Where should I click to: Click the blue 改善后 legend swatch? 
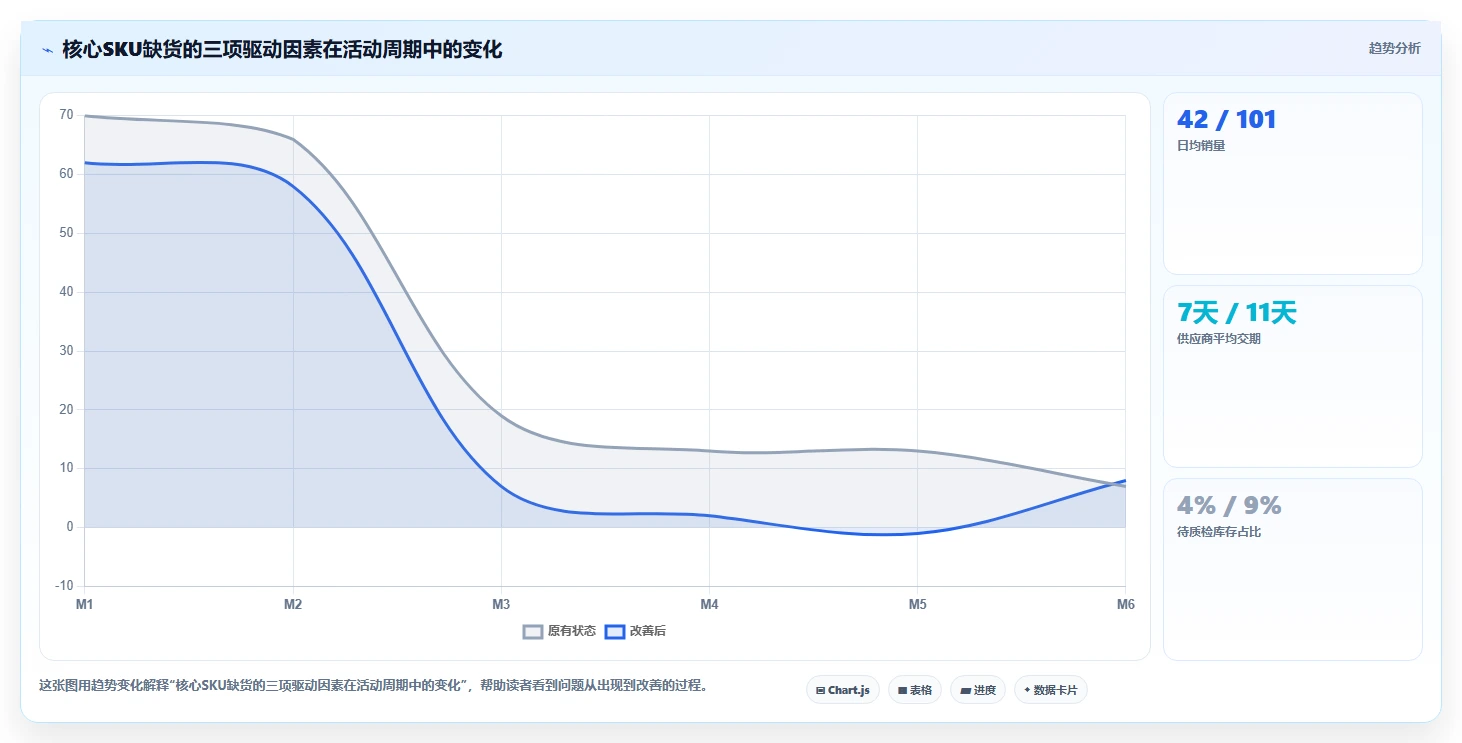point(615,631)
